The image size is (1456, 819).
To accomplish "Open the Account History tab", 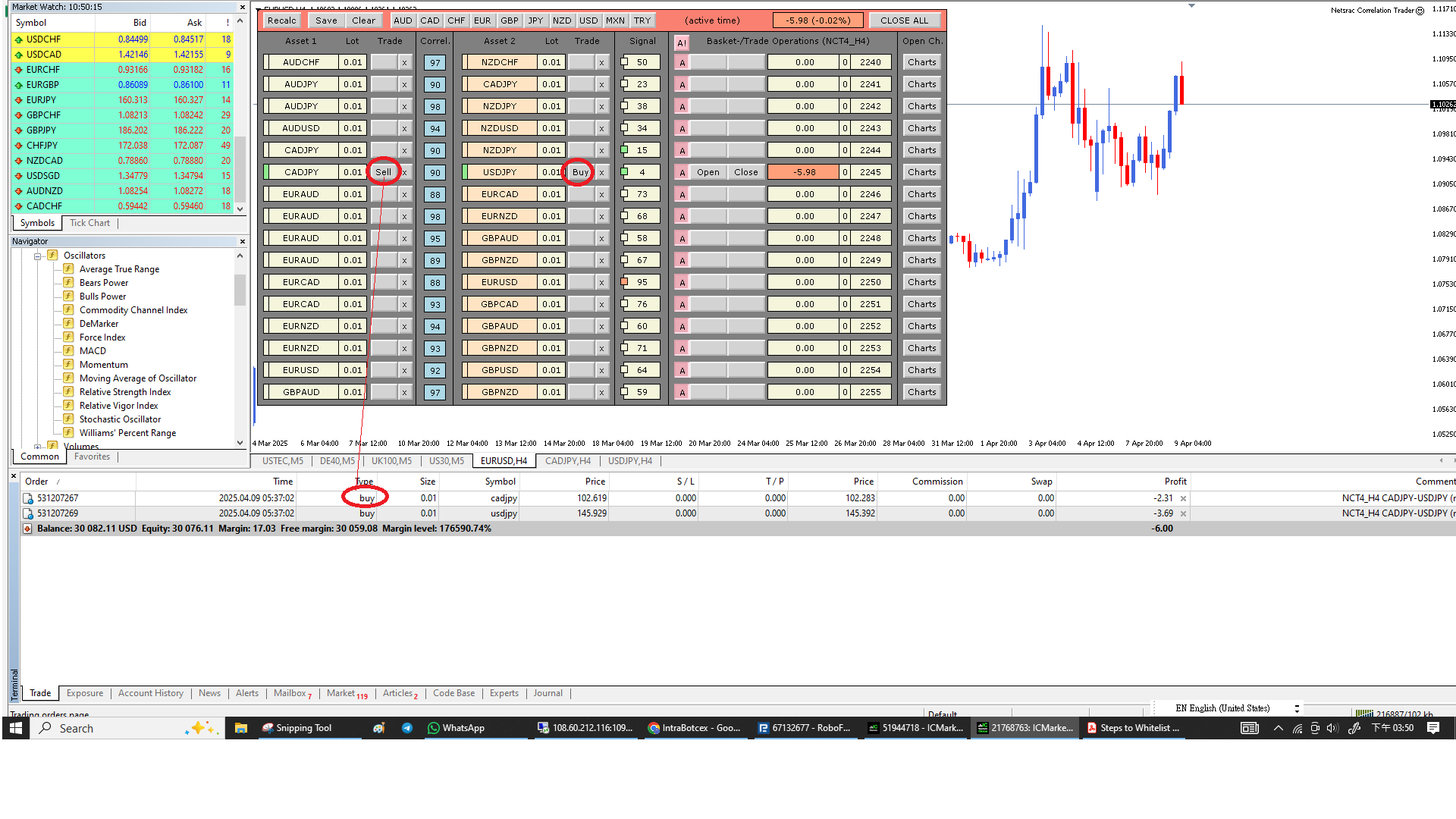I will pos(150,693).
